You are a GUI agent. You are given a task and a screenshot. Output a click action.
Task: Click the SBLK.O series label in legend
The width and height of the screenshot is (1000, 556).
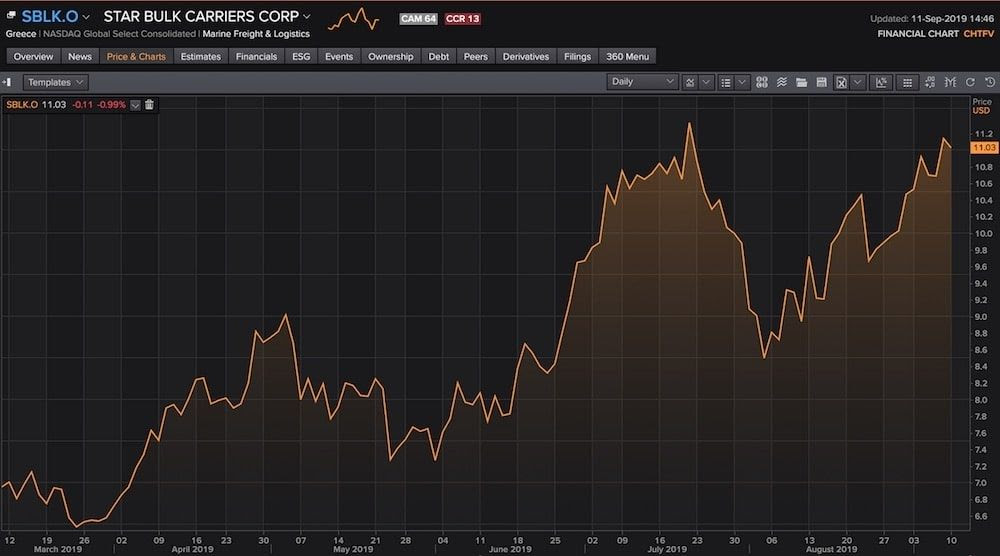22,105
